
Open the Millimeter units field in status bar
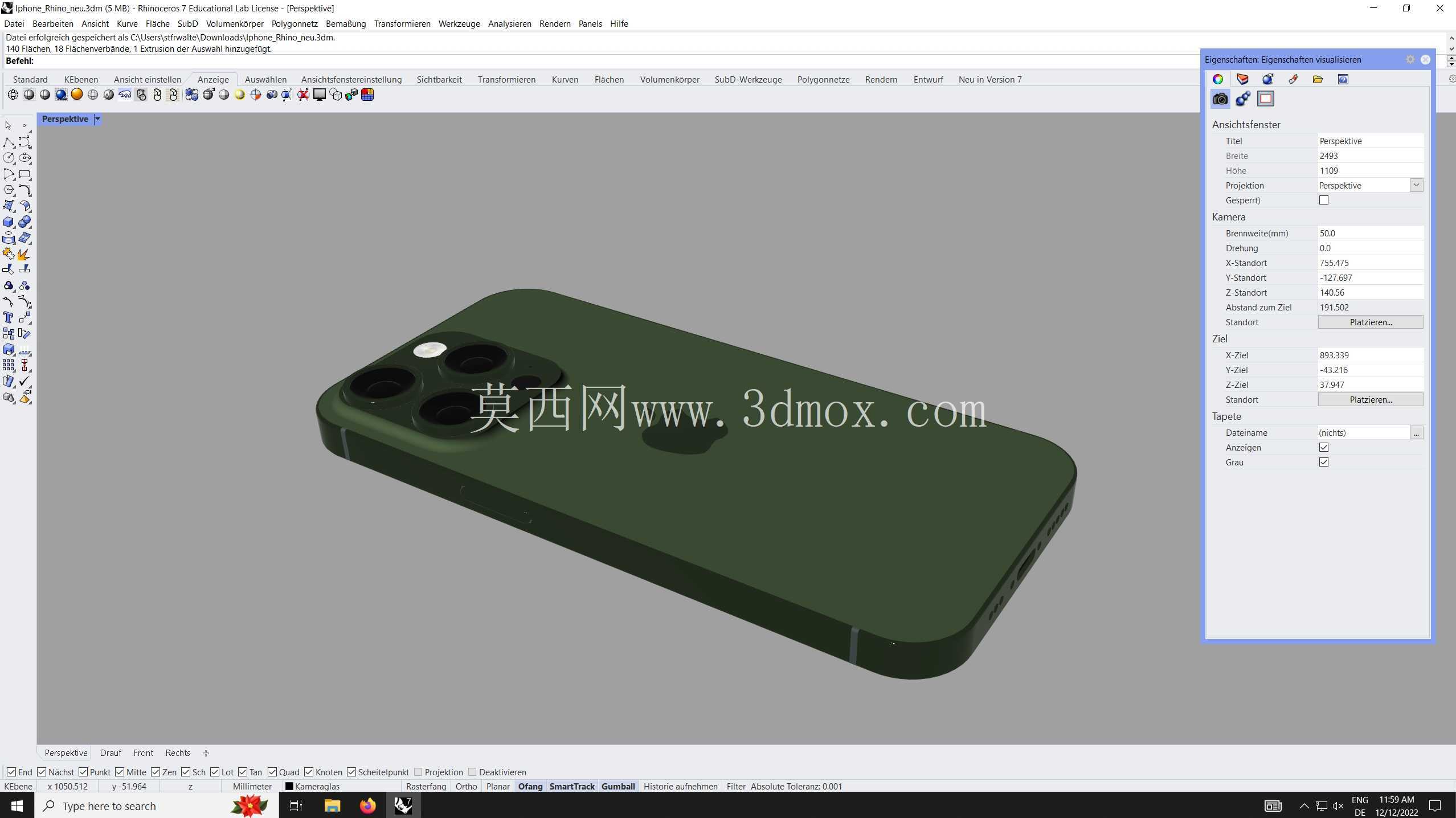[252, 786]
